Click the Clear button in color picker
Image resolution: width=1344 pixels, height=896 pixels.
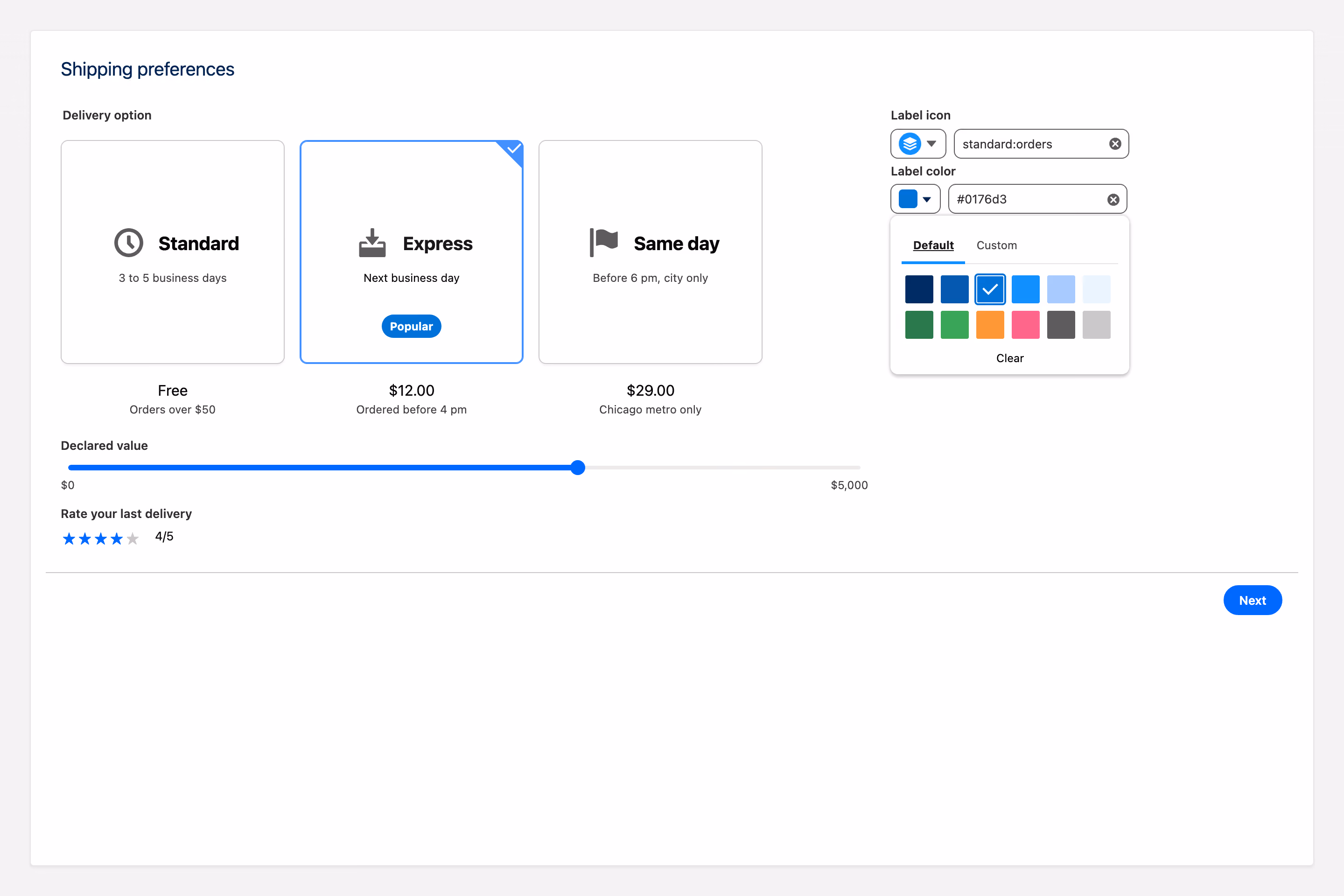(x=1010, y=358)
